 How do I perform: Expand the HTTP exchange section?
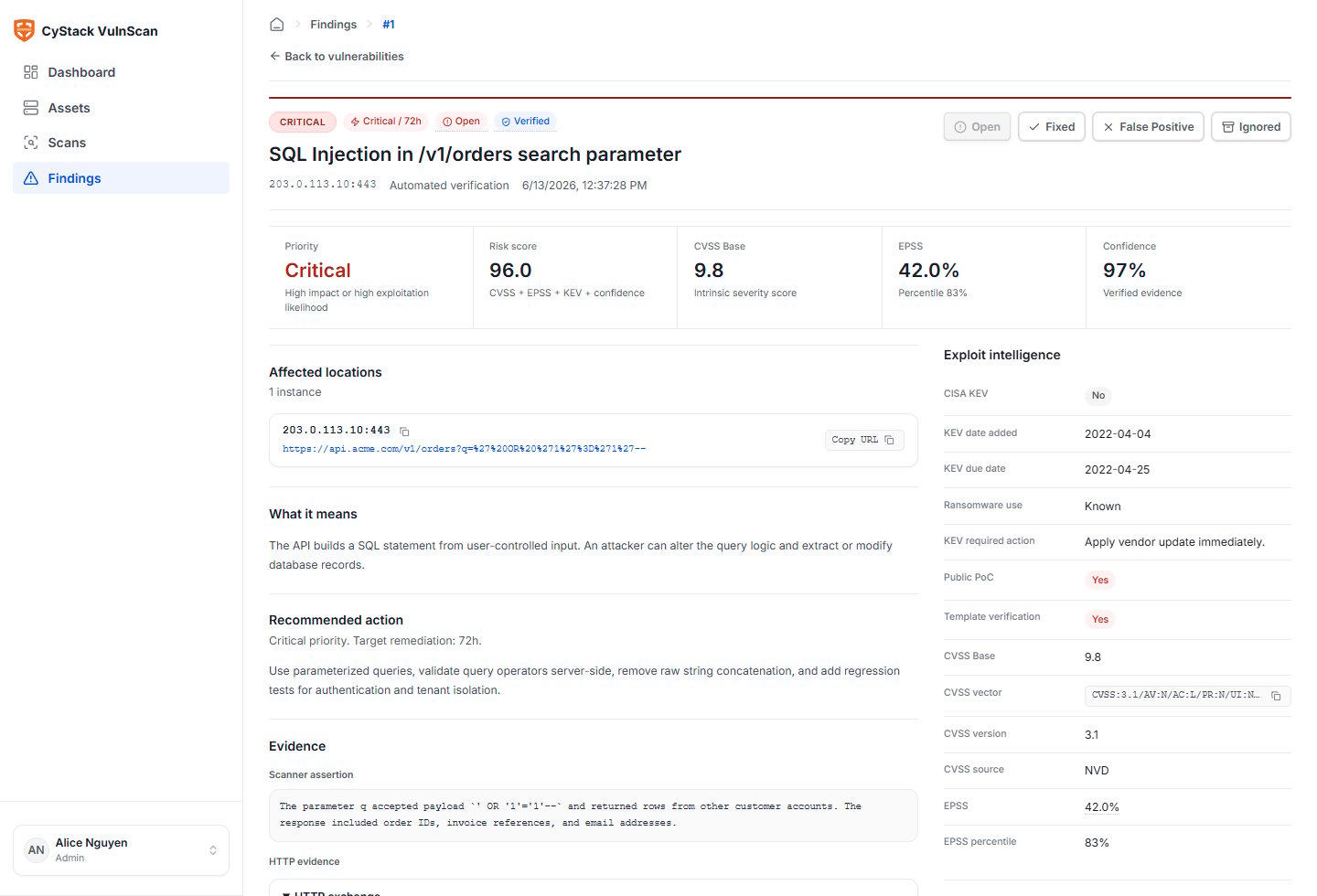pos(593,891)
